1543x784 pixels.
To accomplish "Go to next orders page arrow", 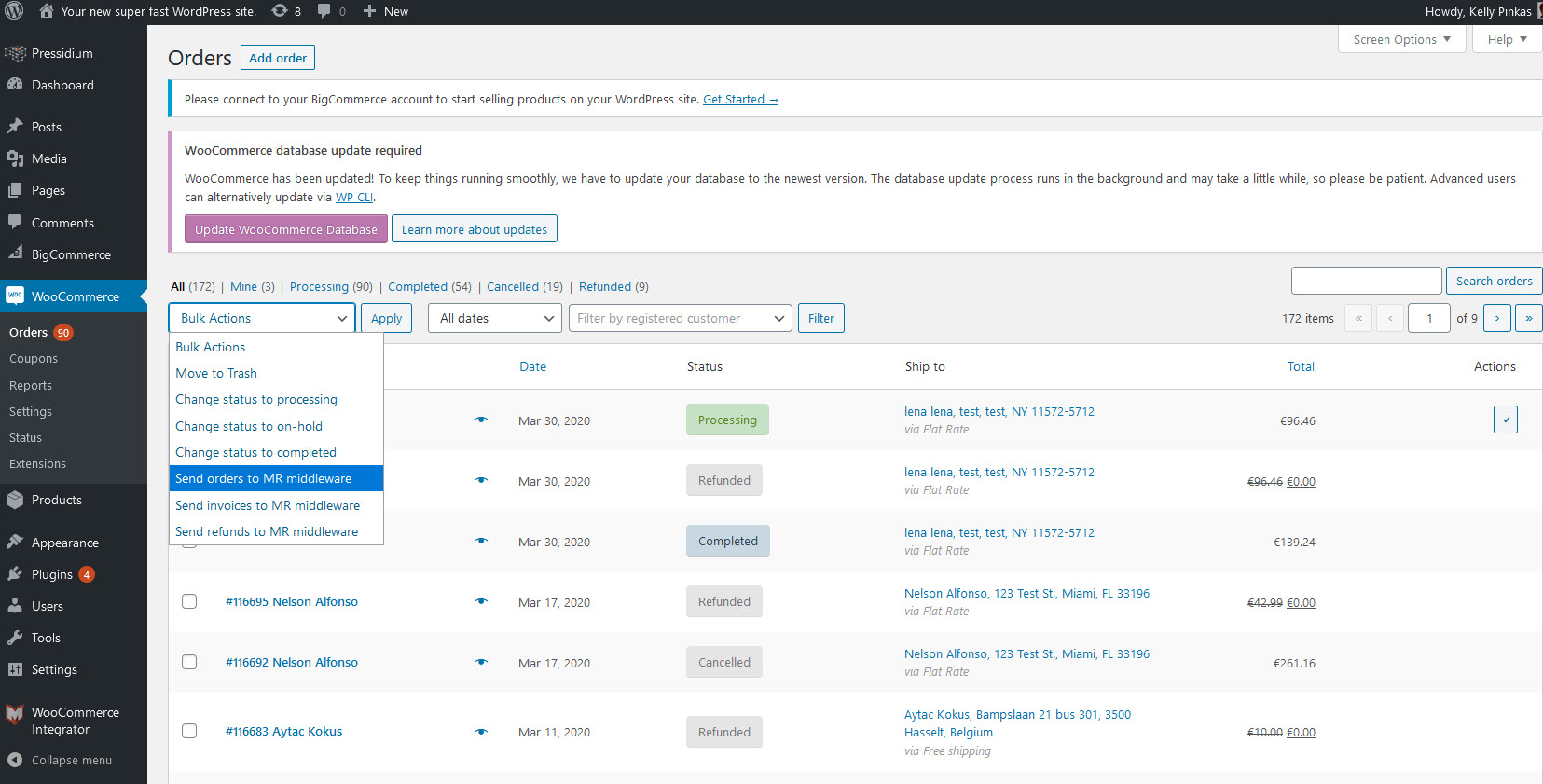I will tap(1497, 318).
